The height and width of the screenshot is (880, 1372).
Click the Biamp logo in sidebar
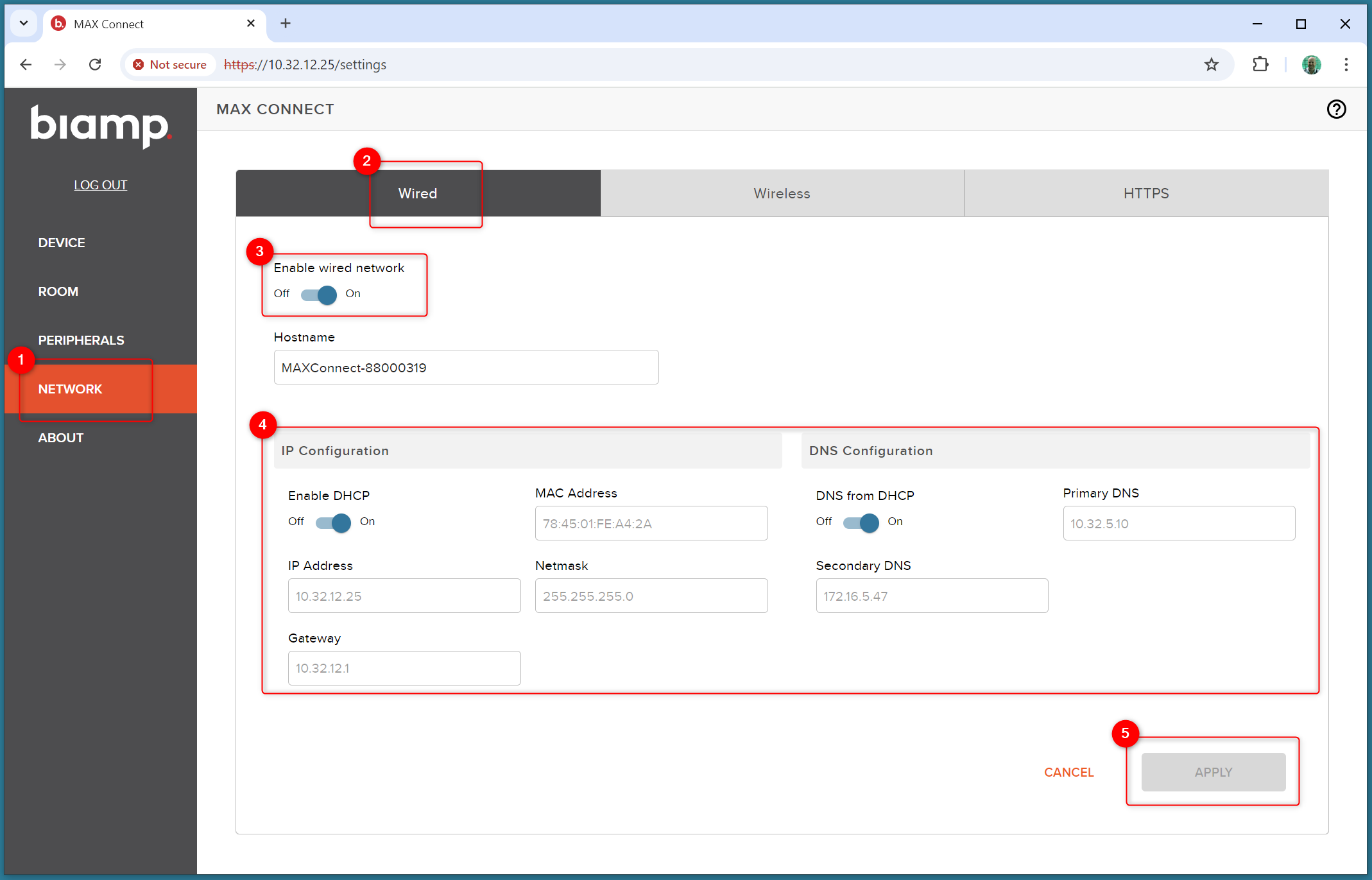pos(101,126)
